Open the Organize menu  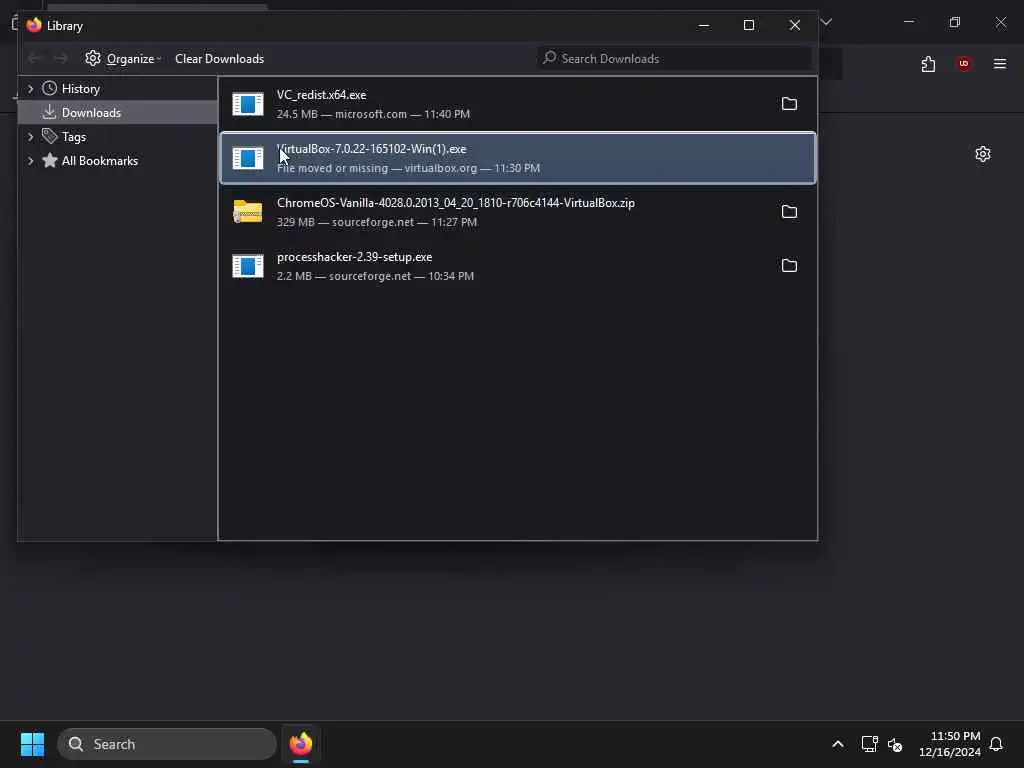tap(123, 59)
